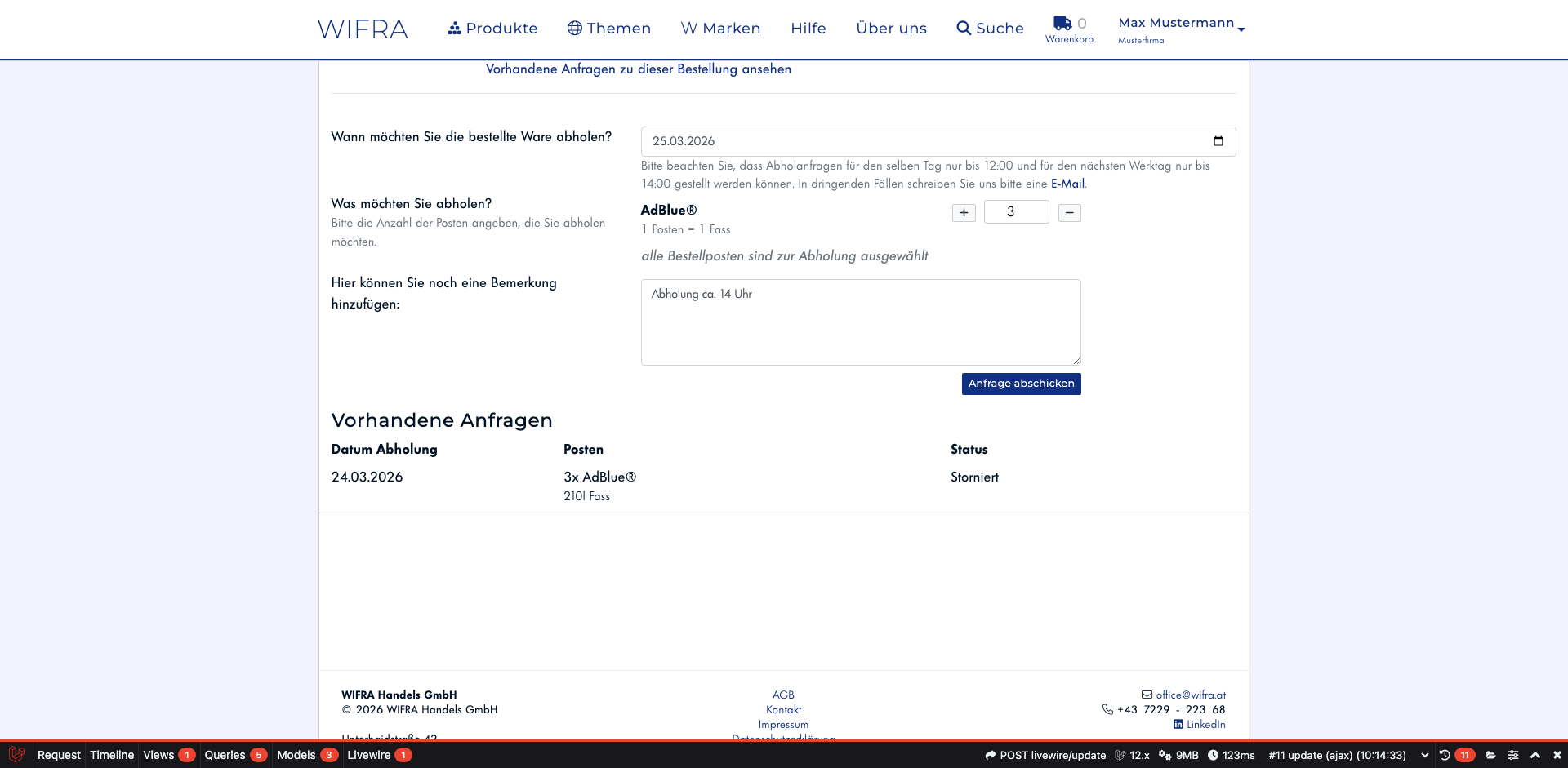Open debugbar request history icon
Image resolution: width=1568 pixels, height=768 pixels.
(x=1445, y=755)
